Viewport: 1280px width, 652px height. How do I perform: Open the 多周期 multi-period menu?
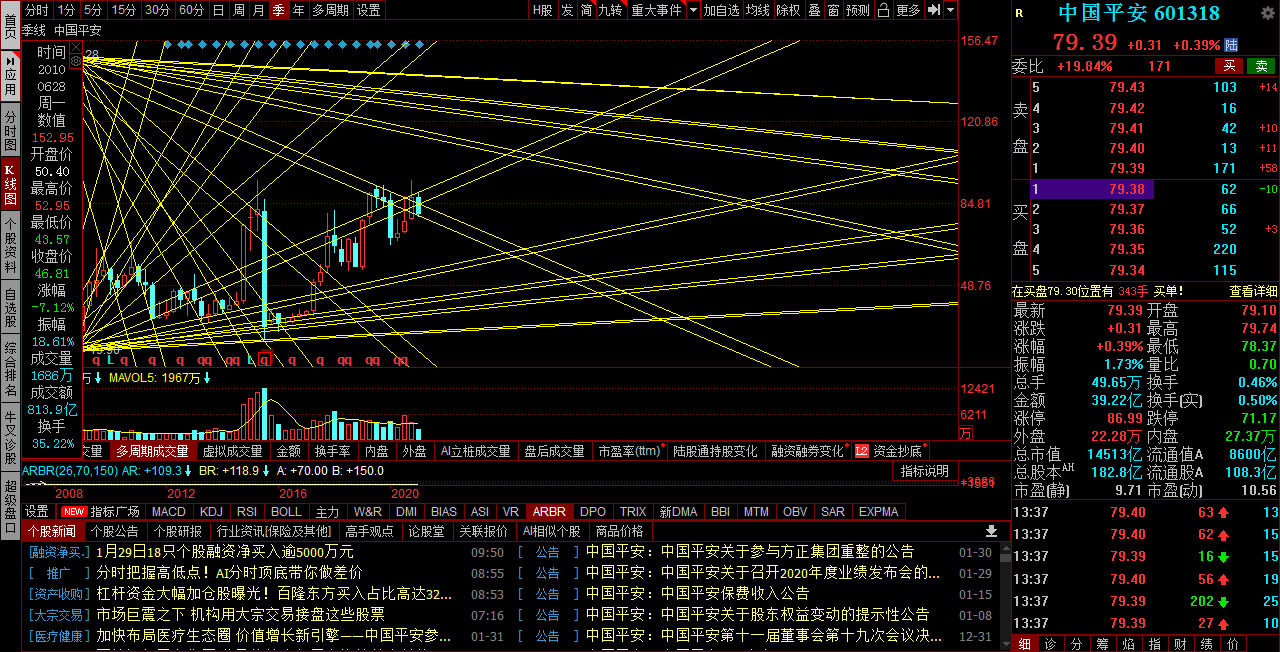[331, 10]
